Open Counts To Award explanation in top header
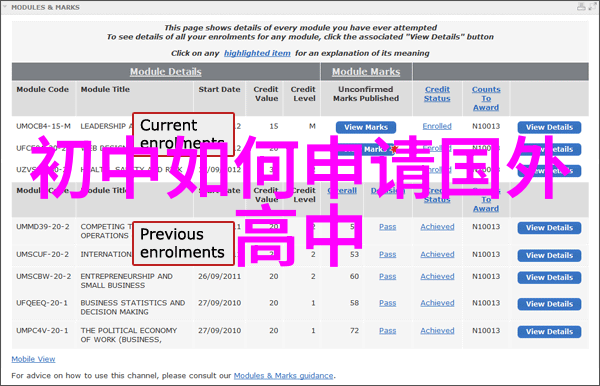The height and width of the screenshot is (386, 600). coord(486,98)
